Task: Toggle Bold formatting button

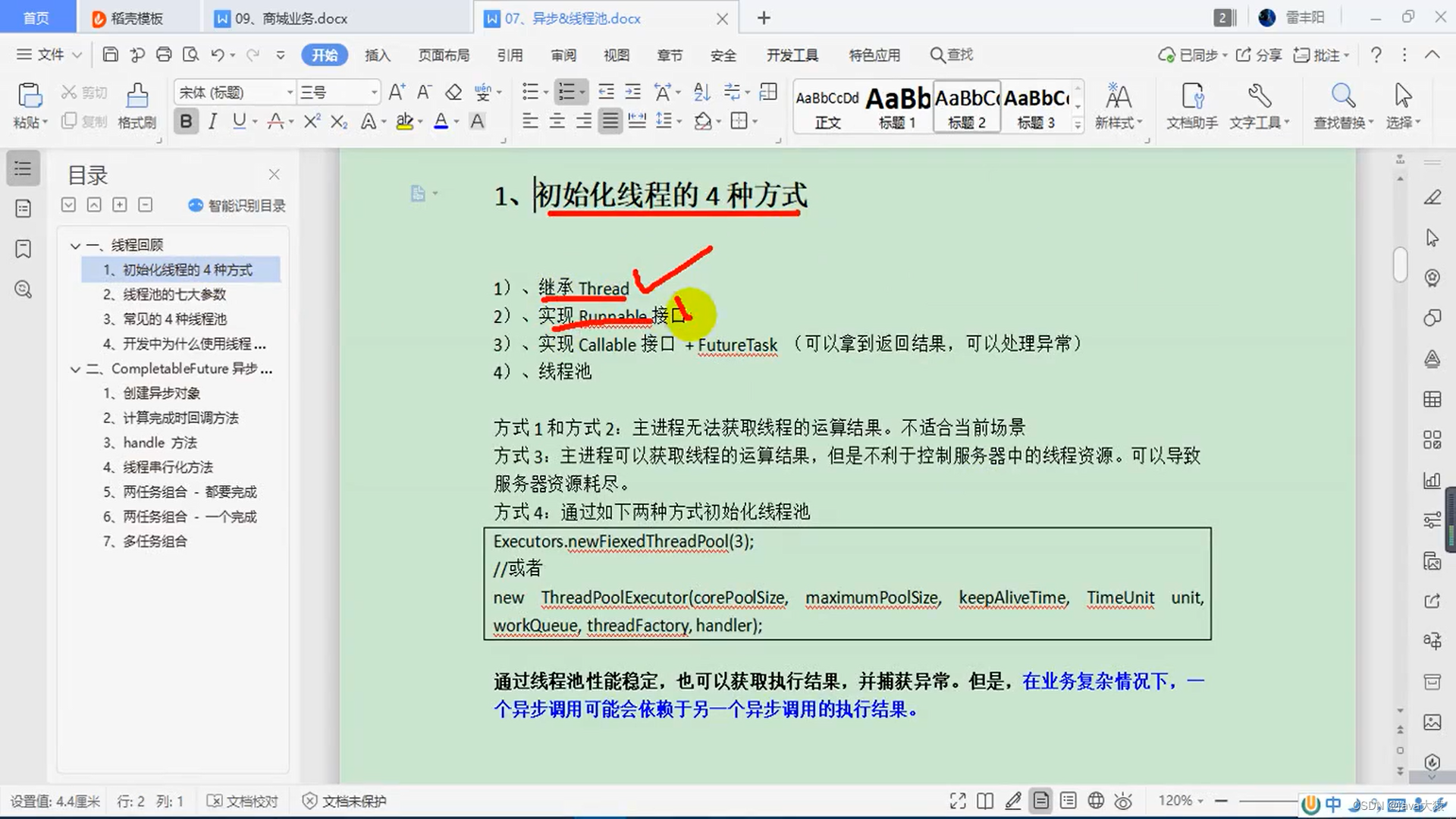Action: click(186, 121)
